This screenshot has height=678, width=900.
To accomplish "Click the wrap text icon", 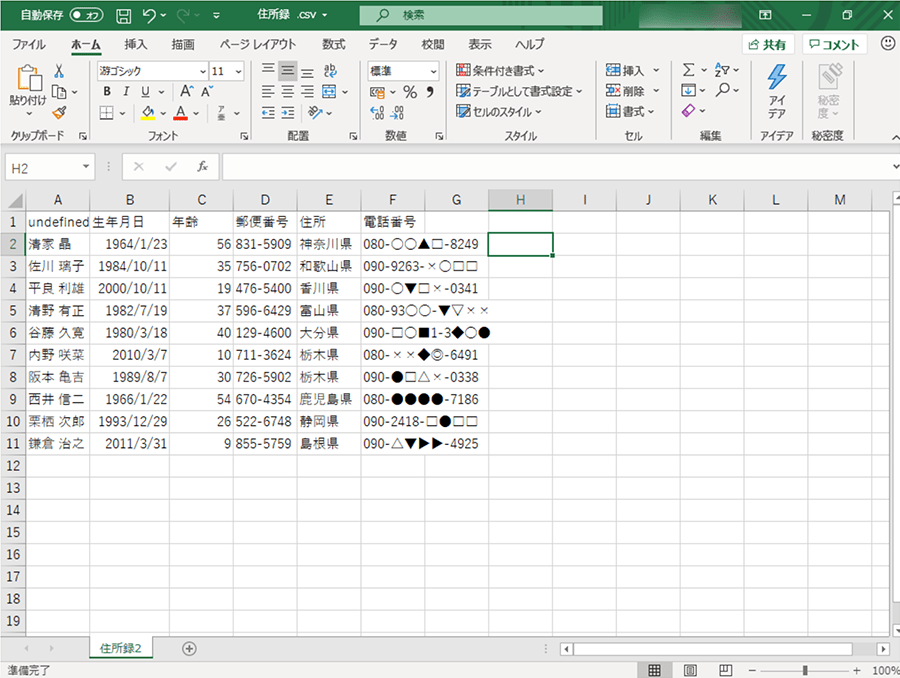I will tap(332, 71).
